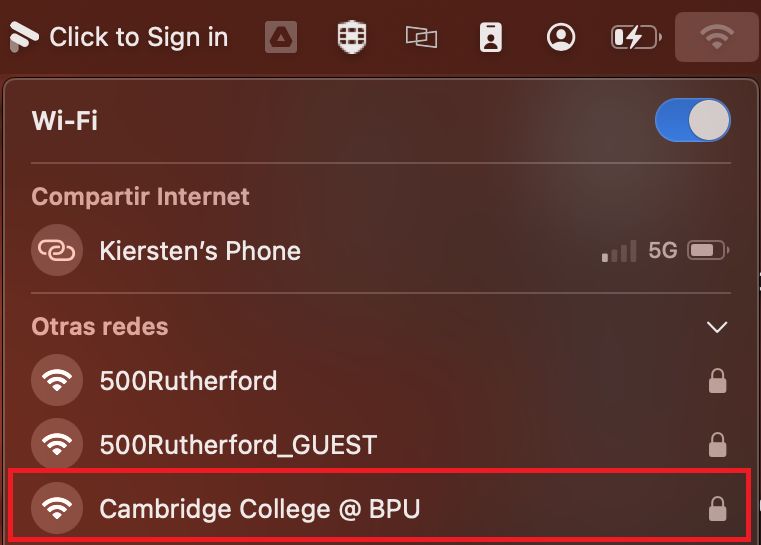
Task: Select the 500Rutherford network
Action: coord(188,380)
